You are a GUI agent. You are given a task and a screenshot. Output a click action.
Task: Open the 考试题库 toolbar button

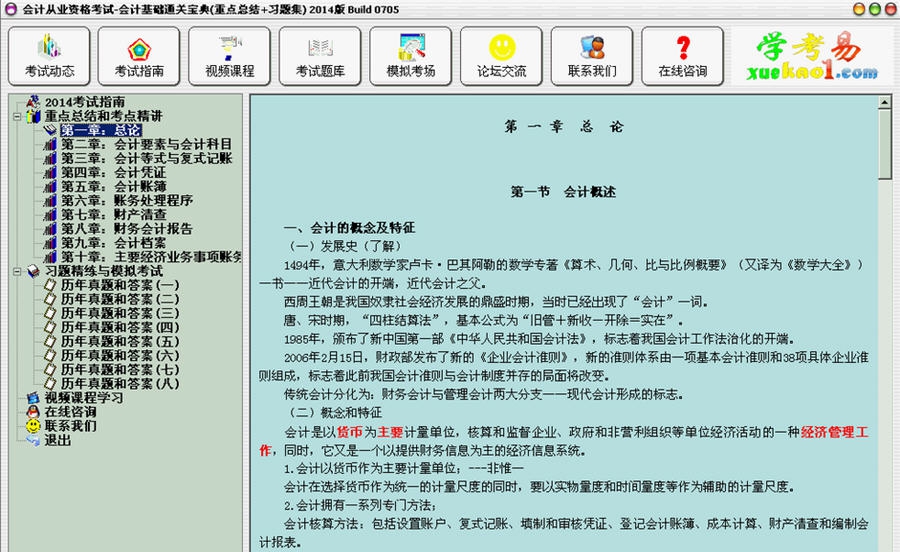pos(320,56)
